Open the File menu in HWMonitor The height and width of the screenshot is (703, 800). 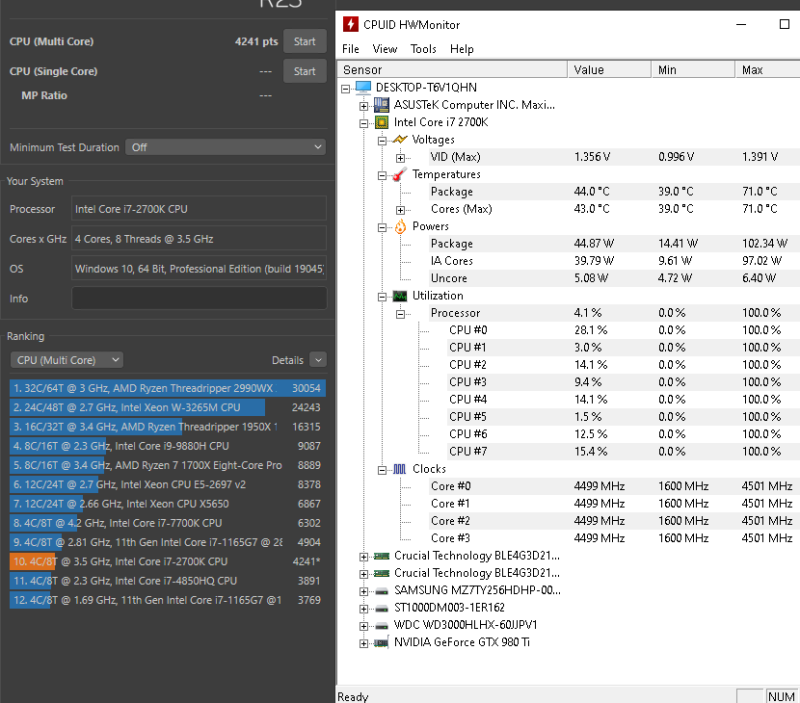pos(351,49)
